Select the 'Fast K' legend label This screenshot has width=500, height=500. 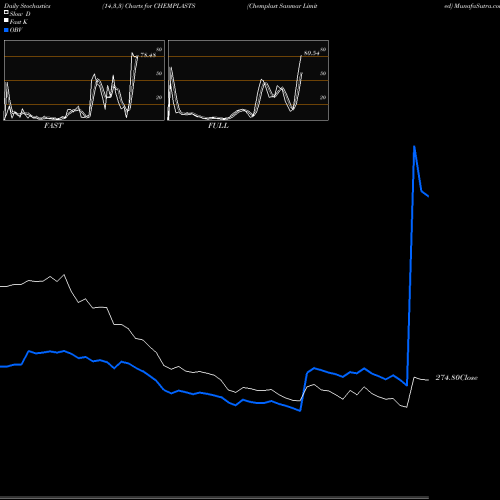19,22
